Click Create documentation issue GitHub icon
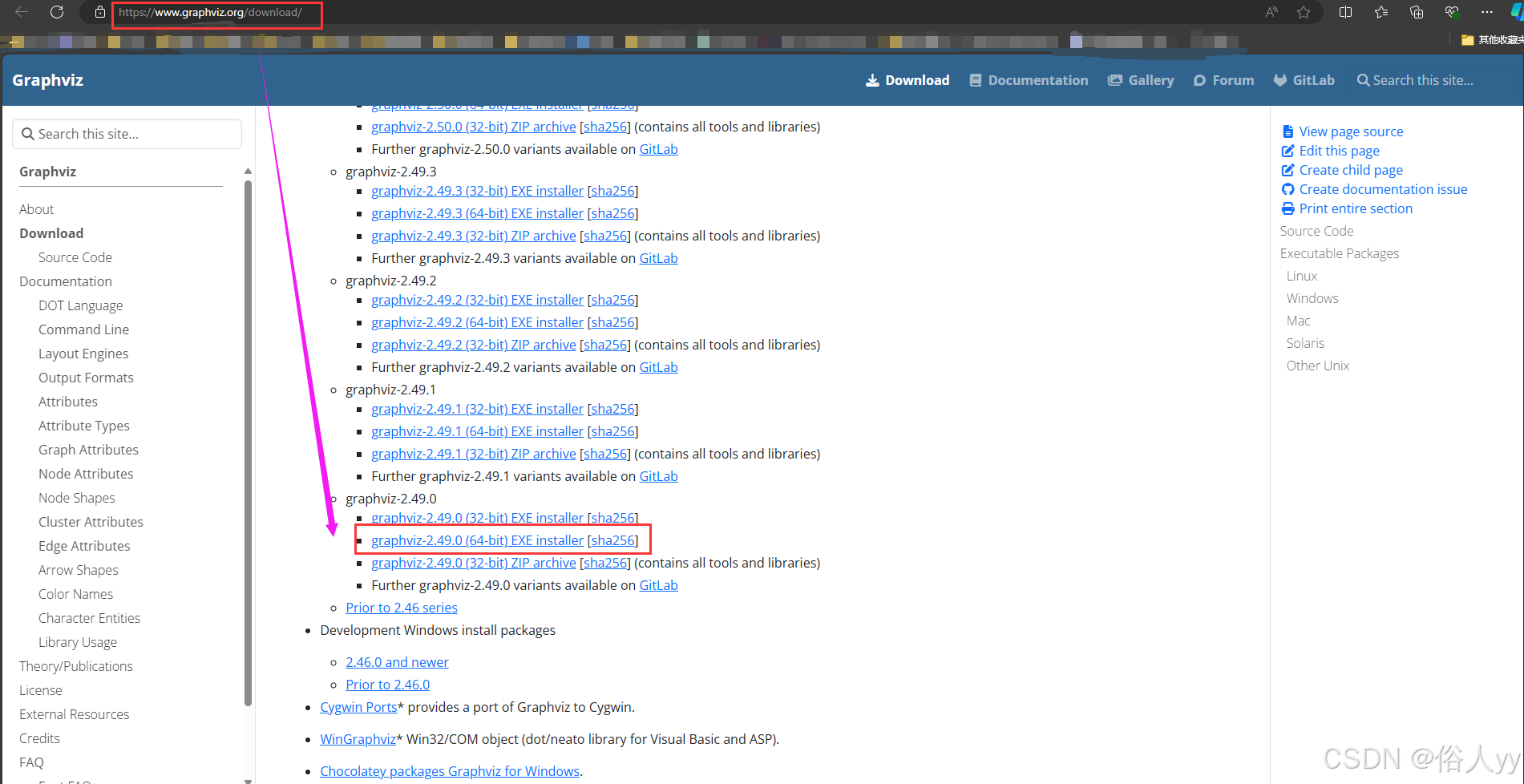This screenshot has width=1524, height=784. 1288,189
